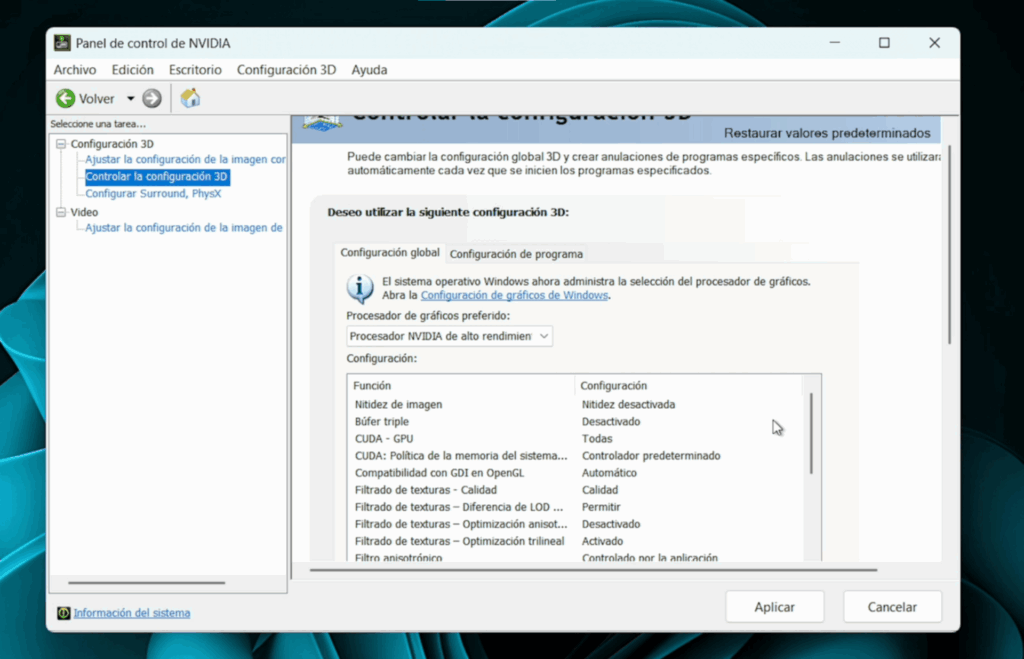Image resolution: width=1024 pixels, height=659 pixels.
Task: Click the Aplicar button
Action: click(775, 607)
